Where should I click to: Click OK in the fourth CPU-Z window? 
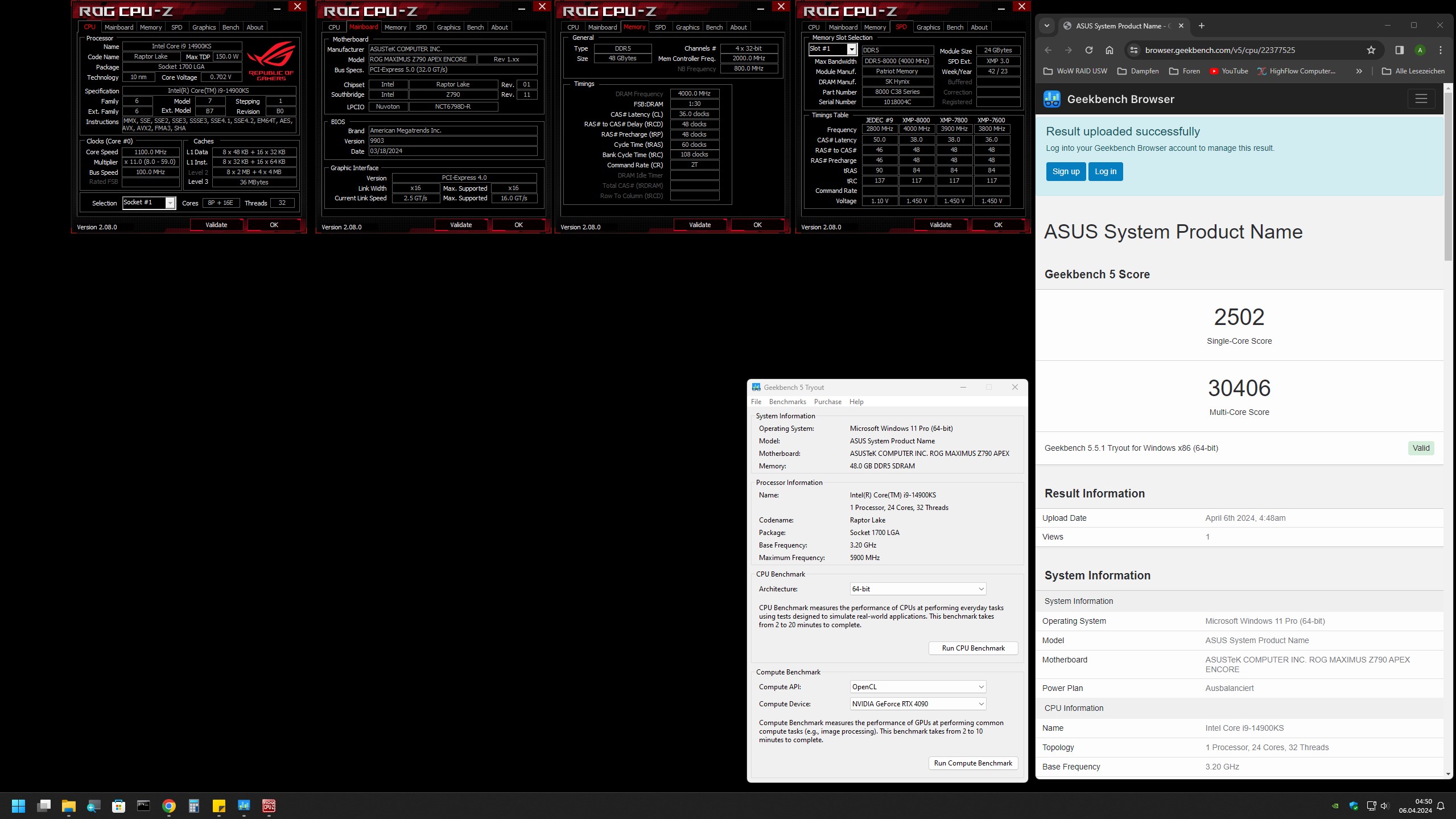pyautogui.click(x=998, y=225)
